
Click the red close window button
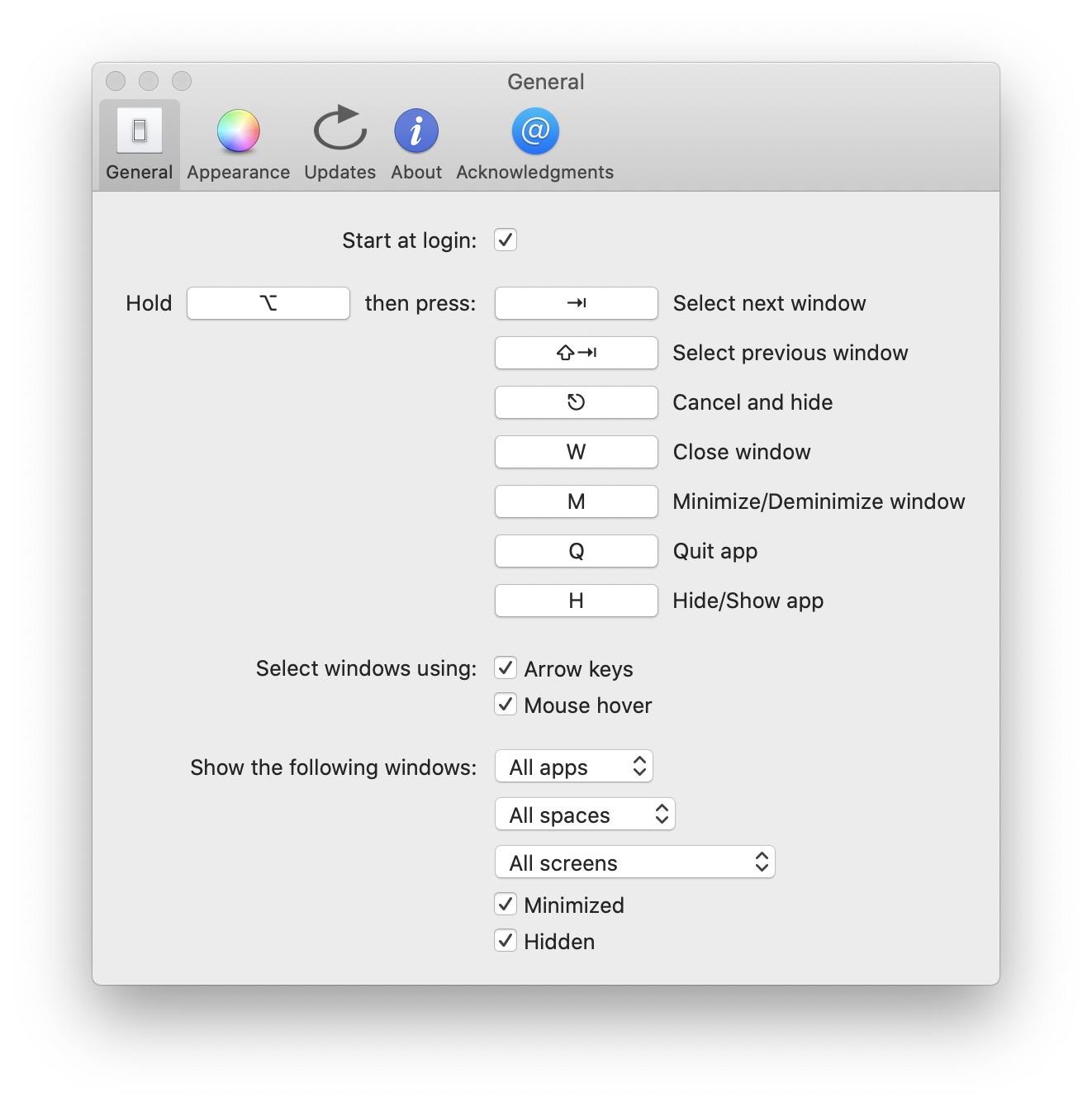pyautogui.click(x=116, y=81)
